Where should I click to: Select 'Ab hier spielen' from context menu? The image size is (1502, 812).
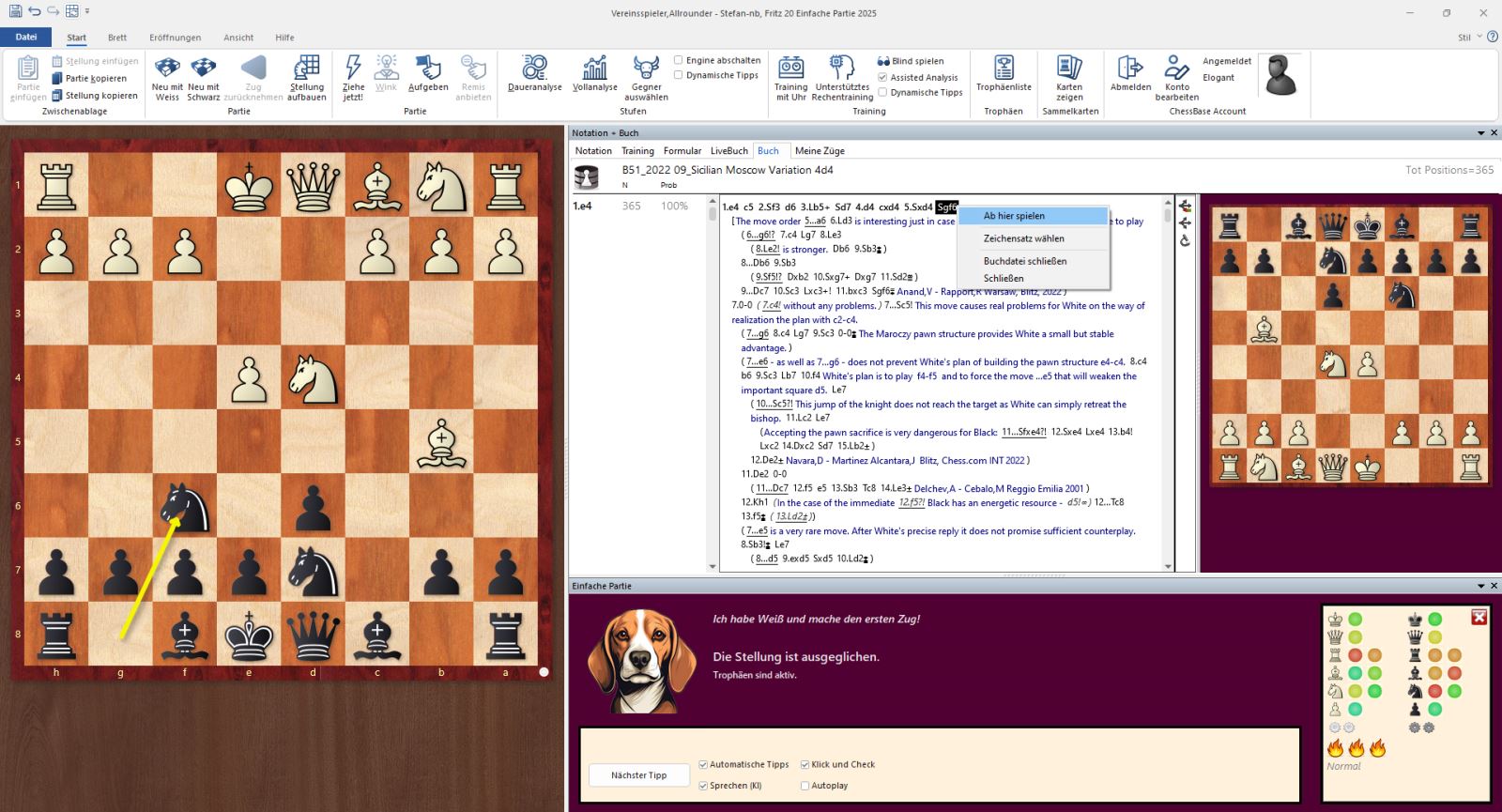tap(1014, 216)
